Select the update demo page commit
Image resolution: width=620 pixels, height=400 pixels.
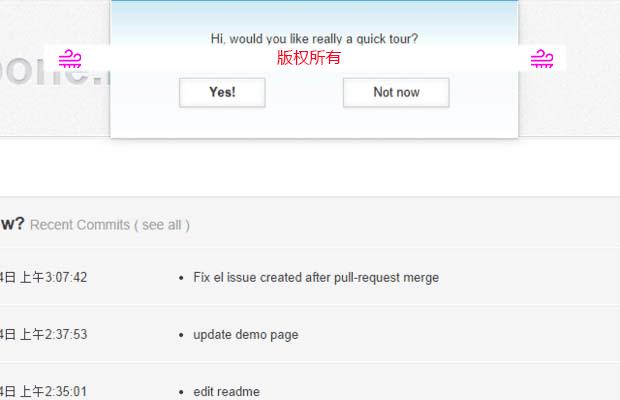click(x=246, y=335)
